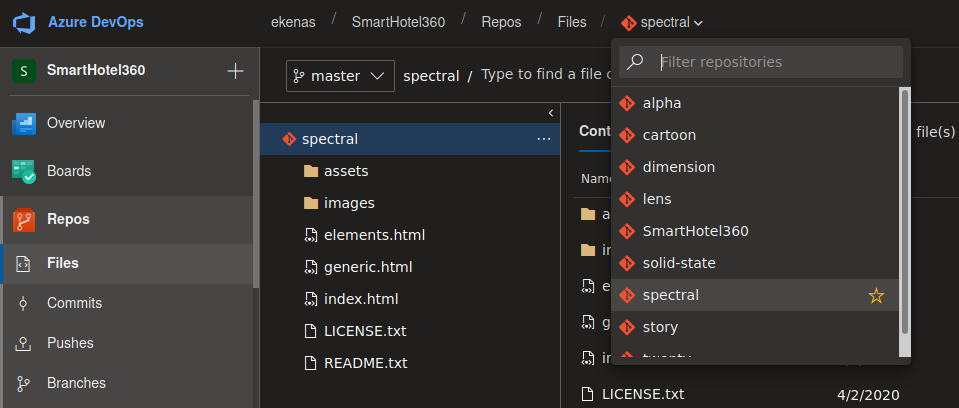Click the repo icon beside spectral breadcrumb
Screen dimensions: 959x408
point(629,23)
